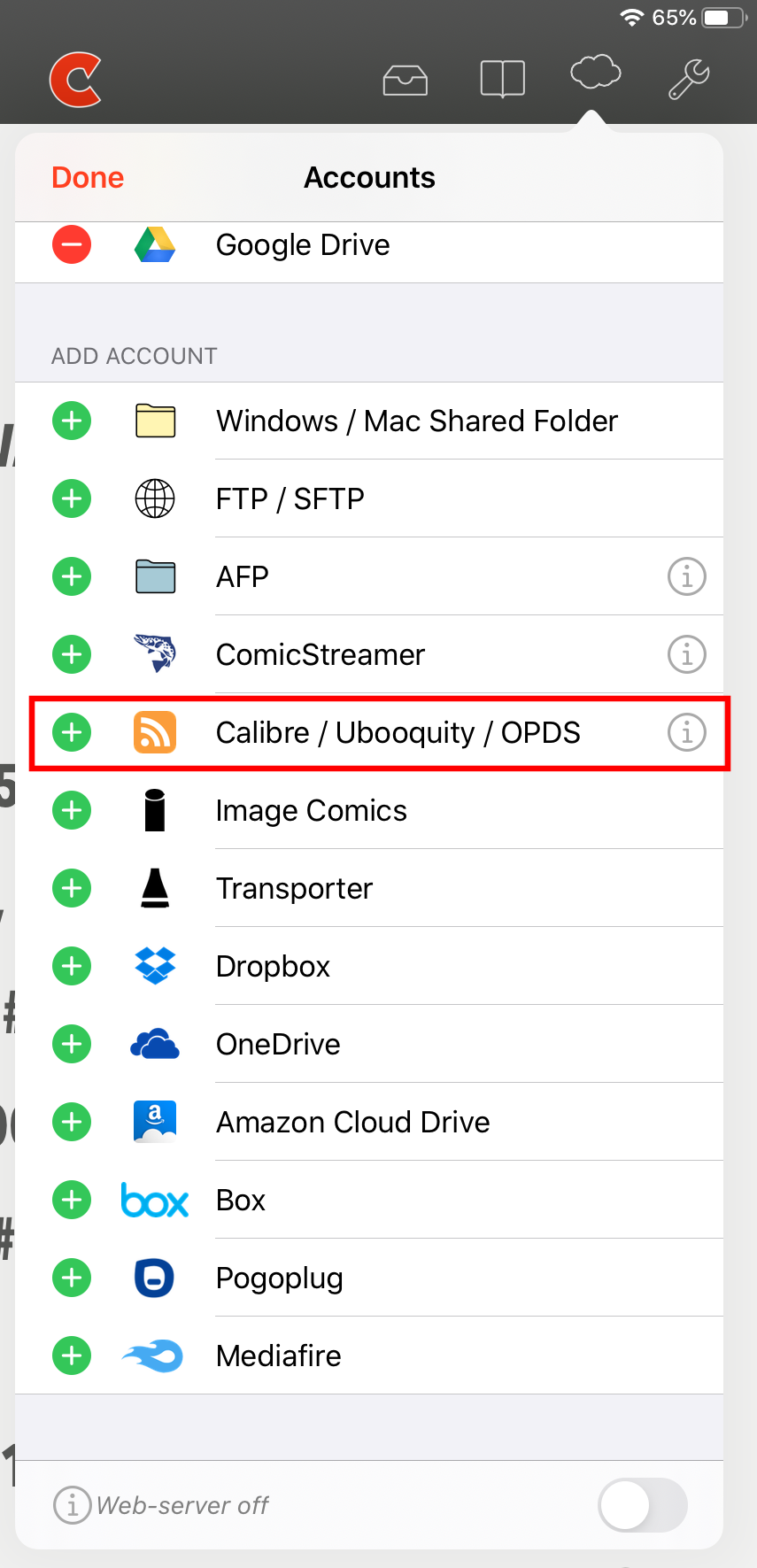Open the library book icon
The image size is (757, 1568).
[502, 79]
